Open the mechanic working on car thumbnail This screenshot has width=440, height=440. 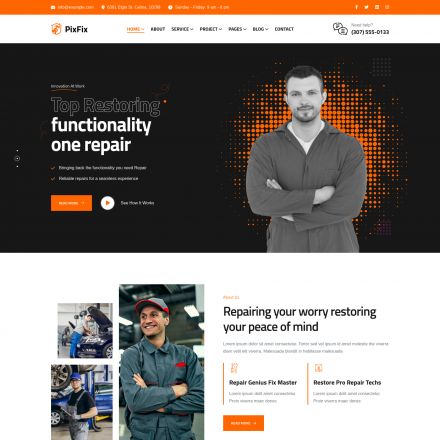pos(85,330)
